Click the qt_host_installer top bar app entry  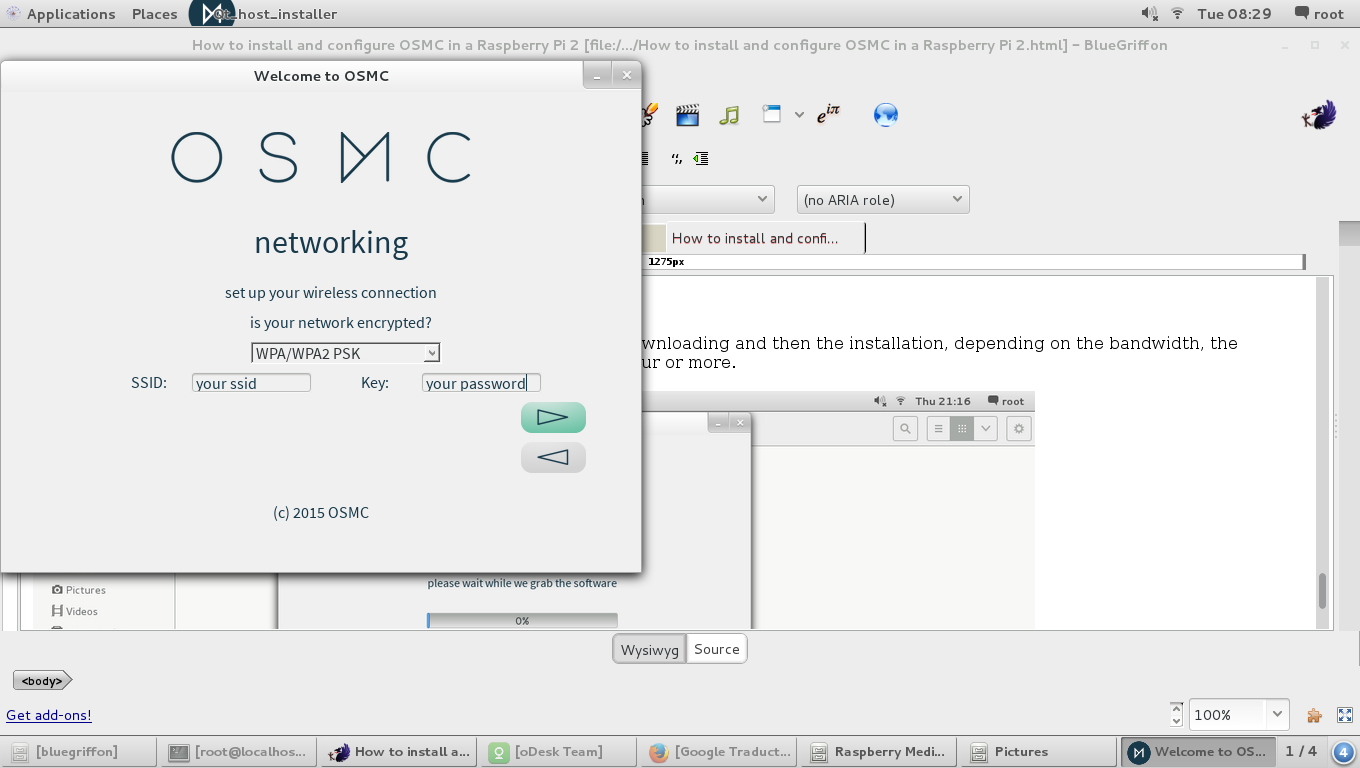click(x=264, y=14)
